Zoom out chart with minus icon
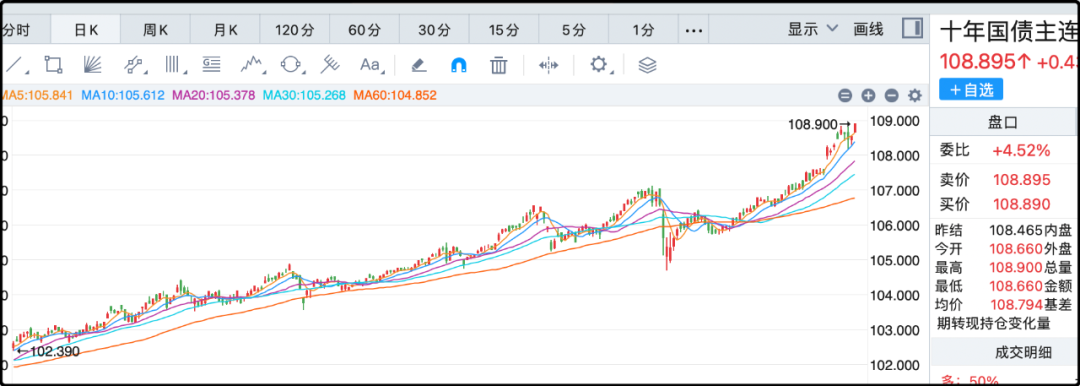 point(891,96)
